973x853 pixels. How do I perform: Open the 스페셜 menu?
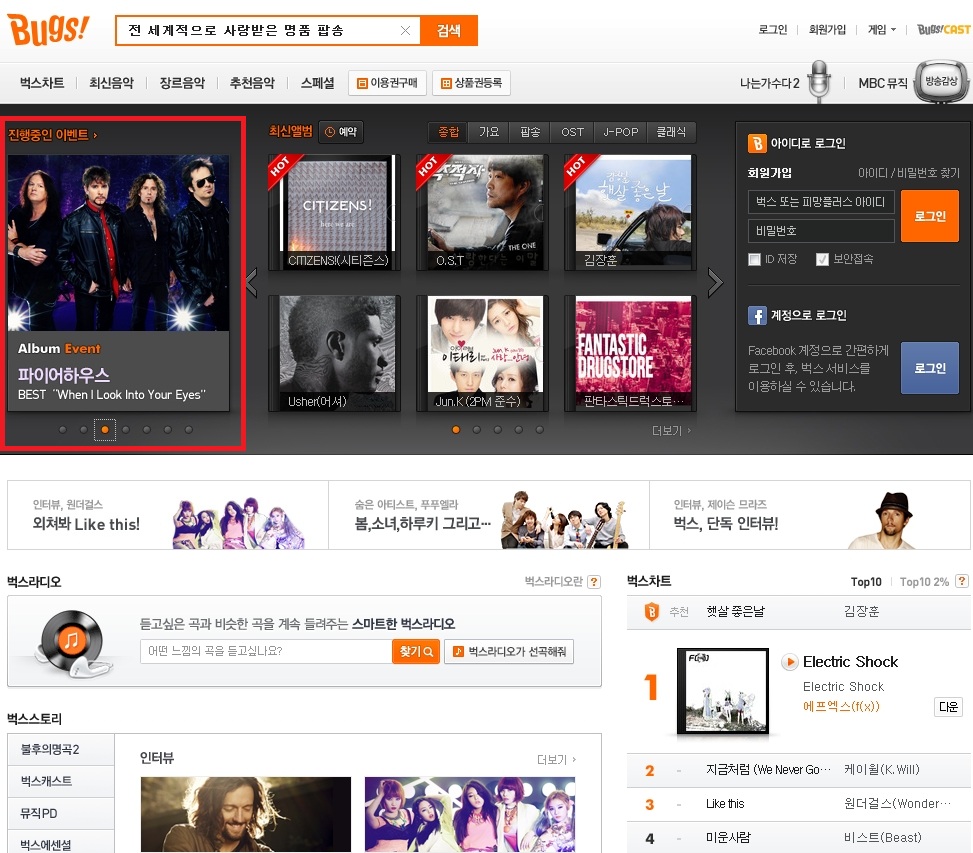(x=317, y=83)
